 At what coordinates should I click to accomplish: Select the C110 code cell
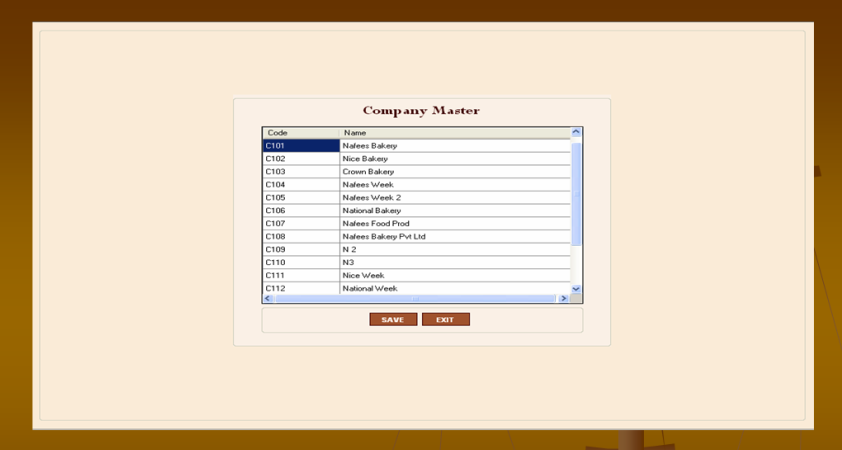point(301,262)
